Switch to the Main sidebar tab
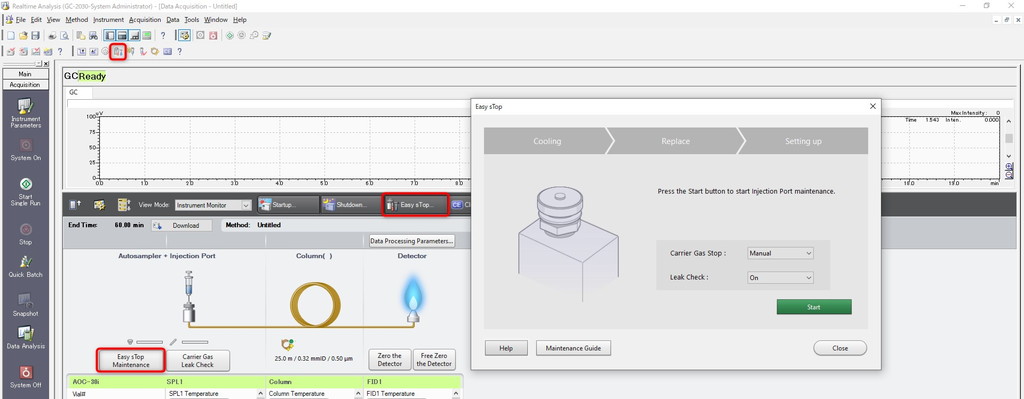Image resolution: width=1024 pixels, height=399 pixels. [x=25, y=74]
